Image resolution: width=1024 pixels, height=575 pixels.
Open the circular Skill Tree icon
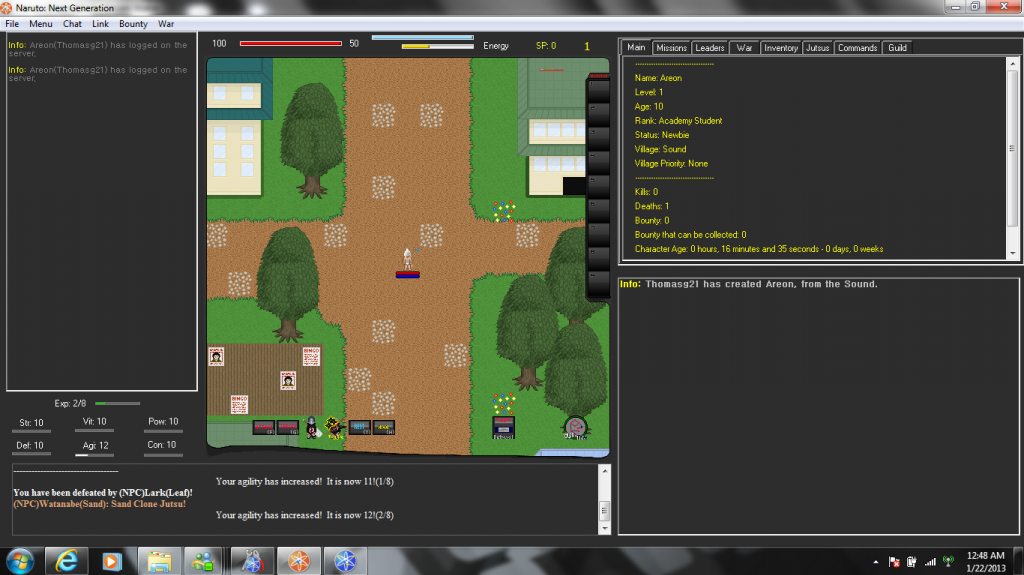pos(575,428)
